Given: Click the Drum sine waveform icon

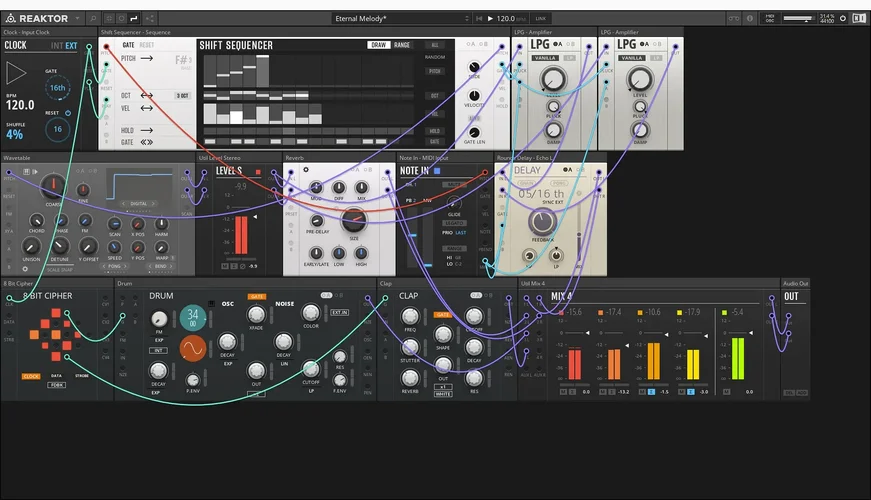Looking at the screenshot, I should (192, 348).
